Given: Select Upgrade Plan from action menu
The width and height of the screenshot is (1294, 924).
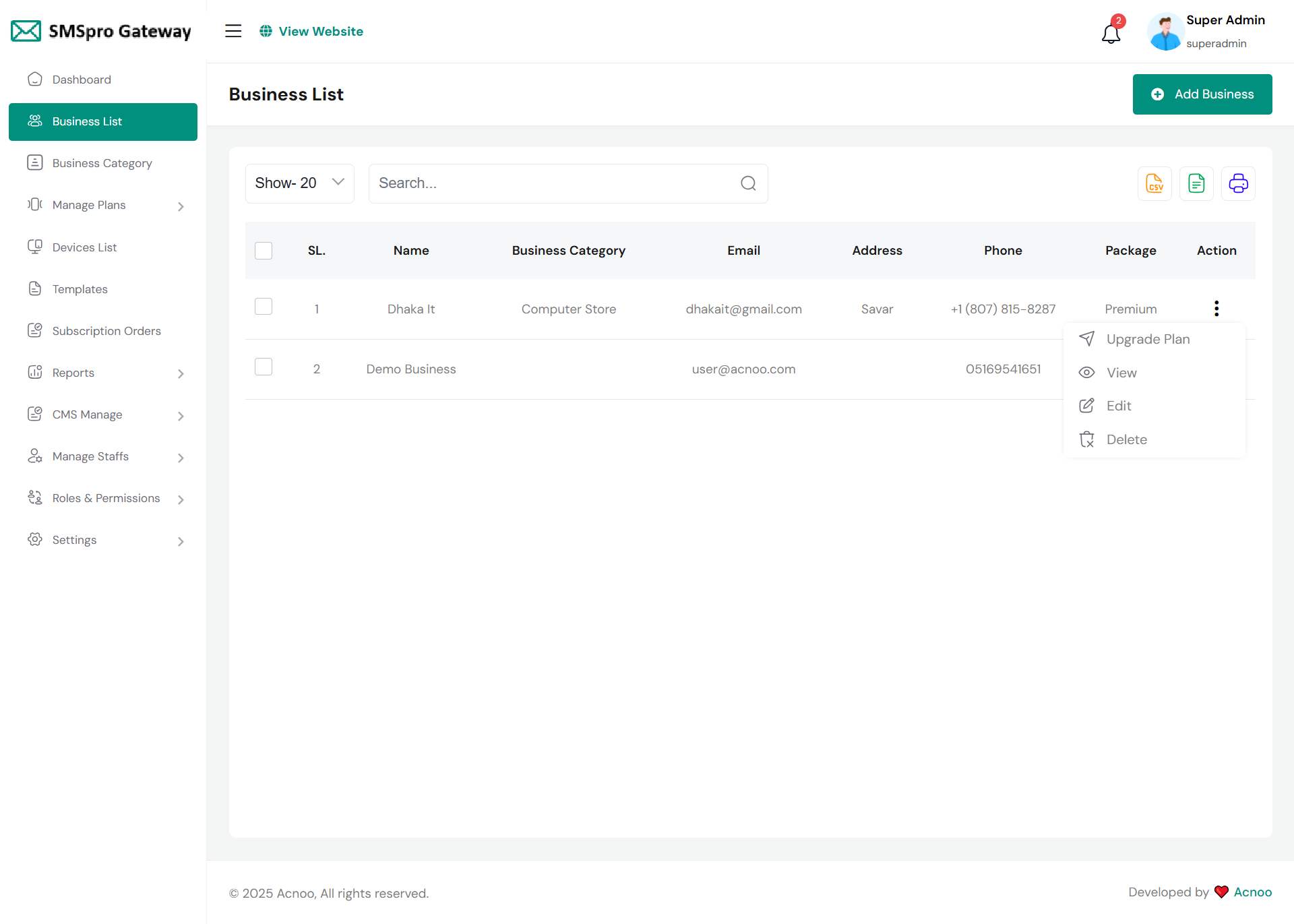Looking at the screenshot, I should tap(1147, 339).
